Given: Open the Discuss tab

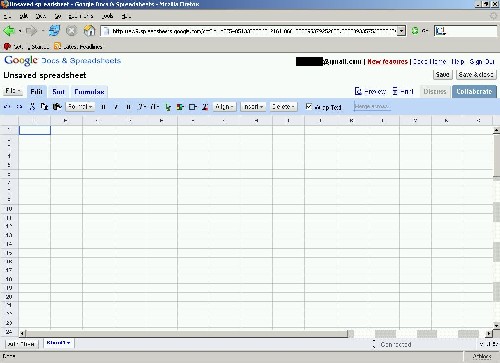Looking at the screenshot, I should (435, 91).
